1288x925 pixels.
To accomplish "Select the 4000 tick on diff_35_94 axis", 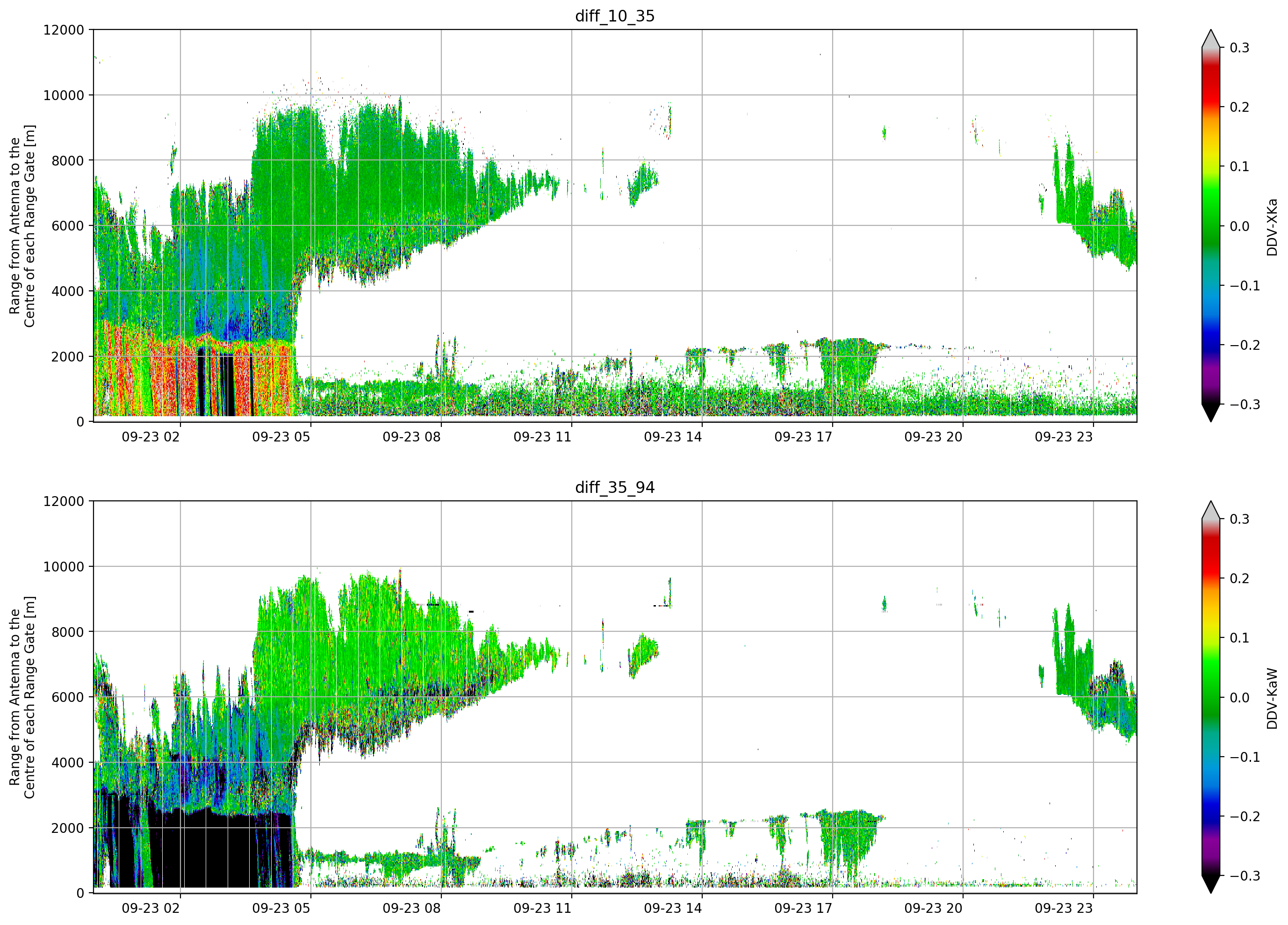I will (68, 763).
